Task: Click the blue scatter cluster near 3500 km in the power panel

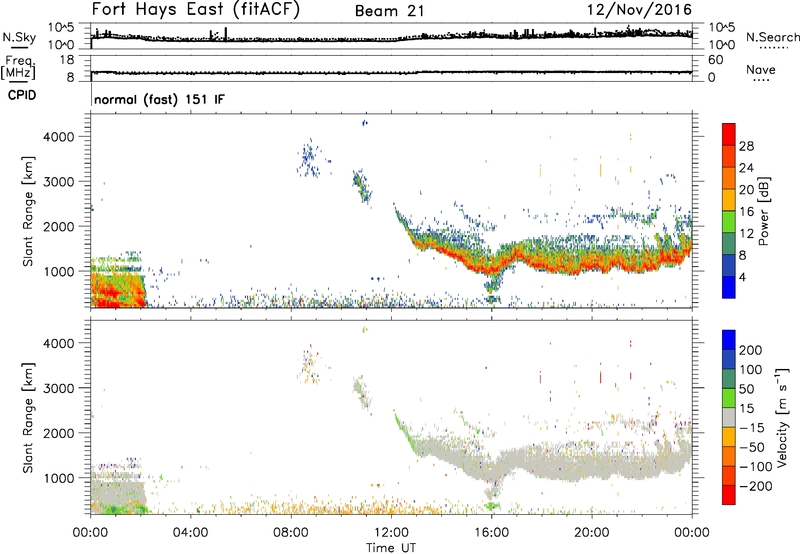Action: pyautogui.click(x=309, y=157)
